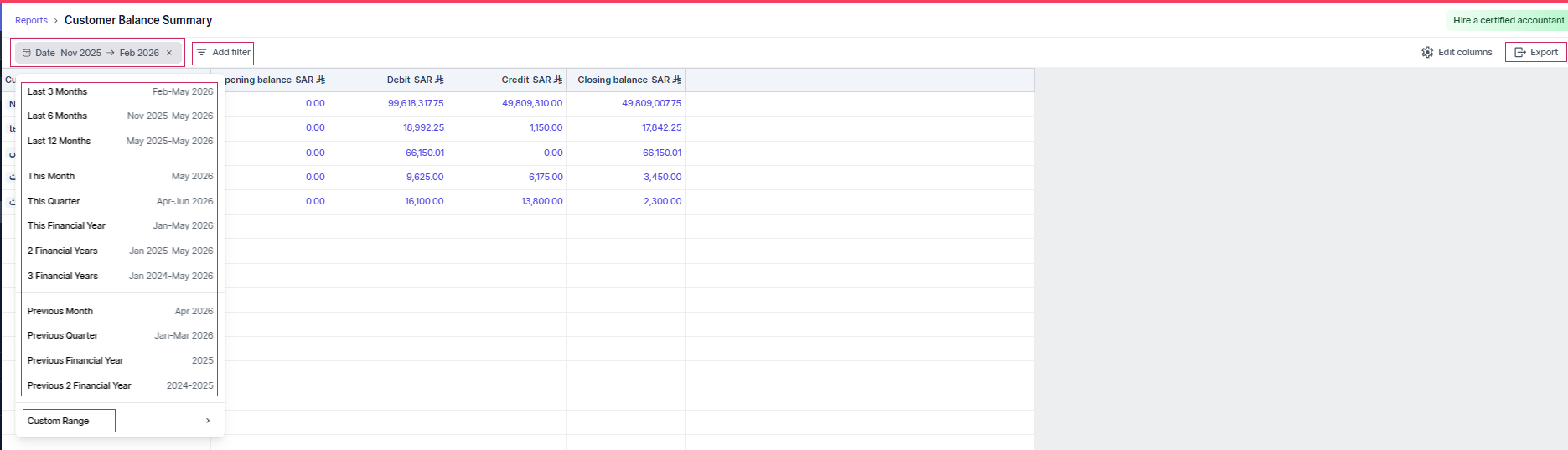Select Previous Financial Year 2025
The height and width of the screenshot is (450, 1568).
(120, 360)
